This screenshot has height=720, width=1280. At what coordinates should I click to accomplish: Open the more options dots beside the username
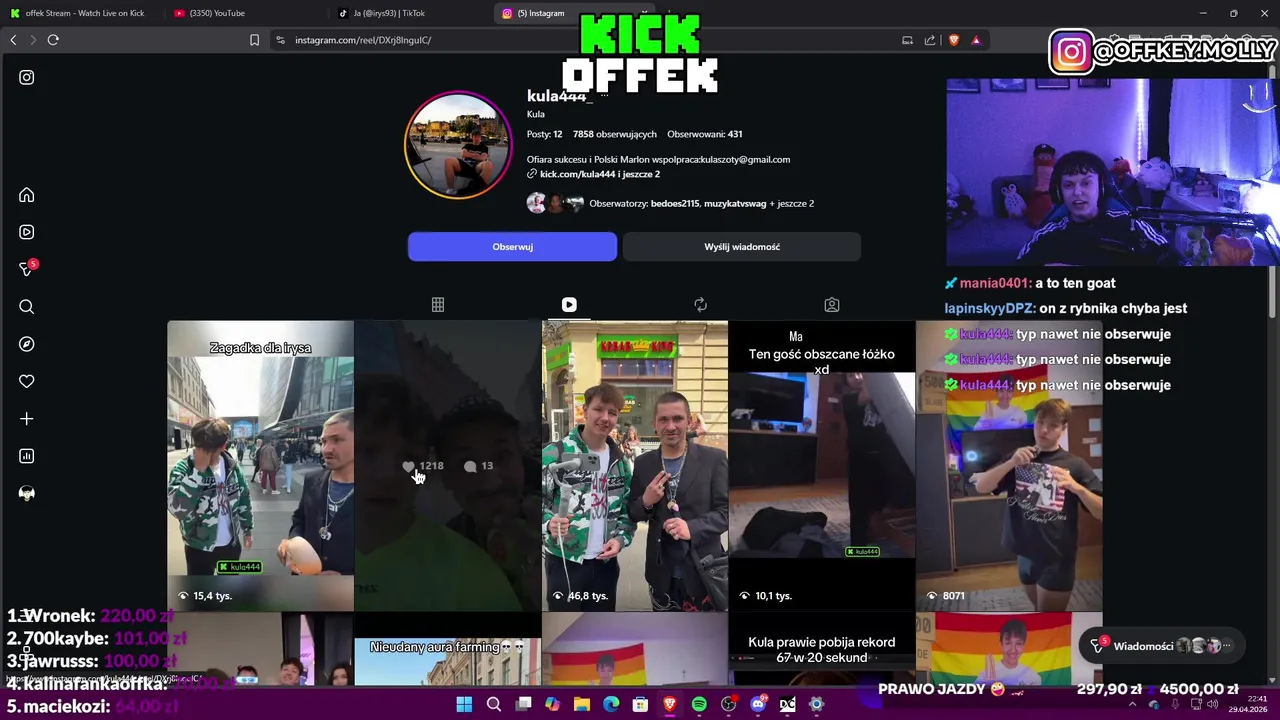tap(604, 96)
